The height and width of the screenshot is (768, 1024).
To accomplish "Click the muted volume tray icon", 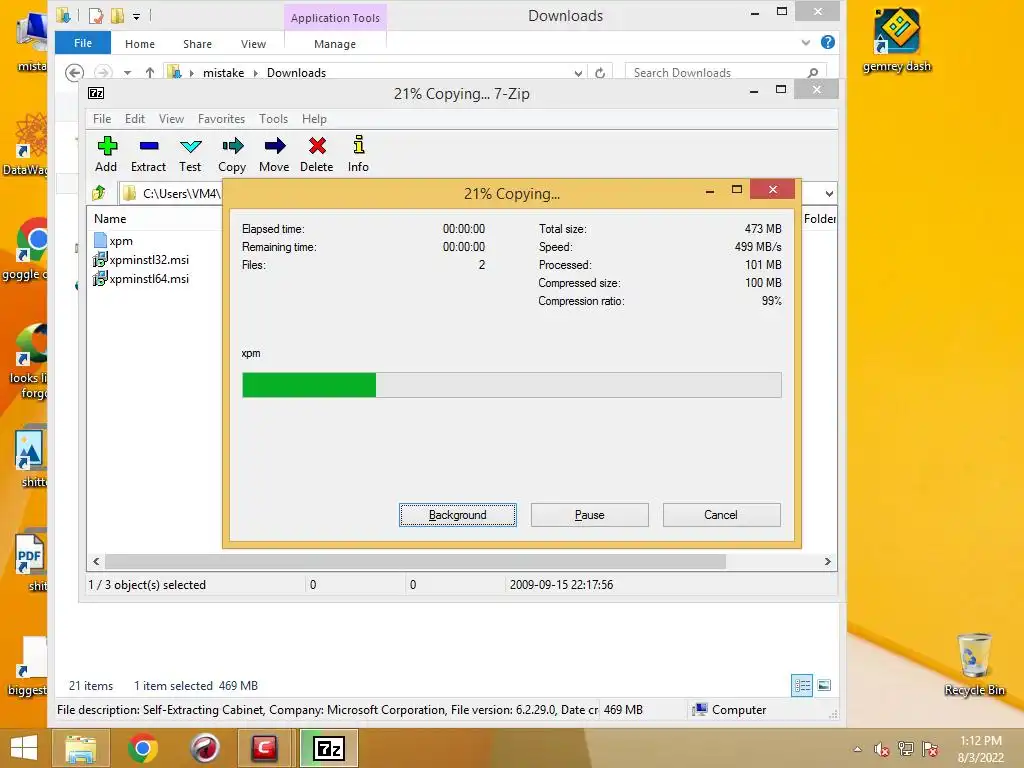I will point(881,749).
